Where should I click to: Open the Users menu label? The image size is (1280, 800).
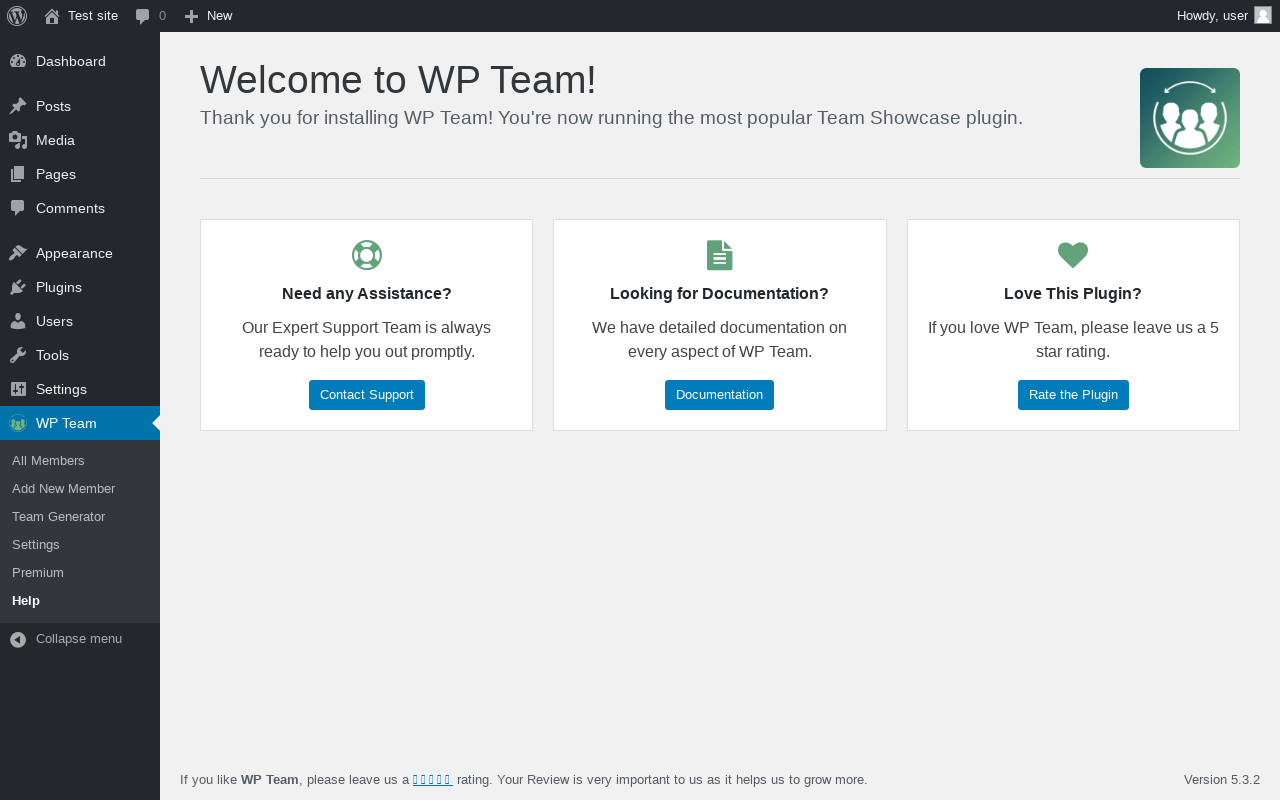pos(54,321)
